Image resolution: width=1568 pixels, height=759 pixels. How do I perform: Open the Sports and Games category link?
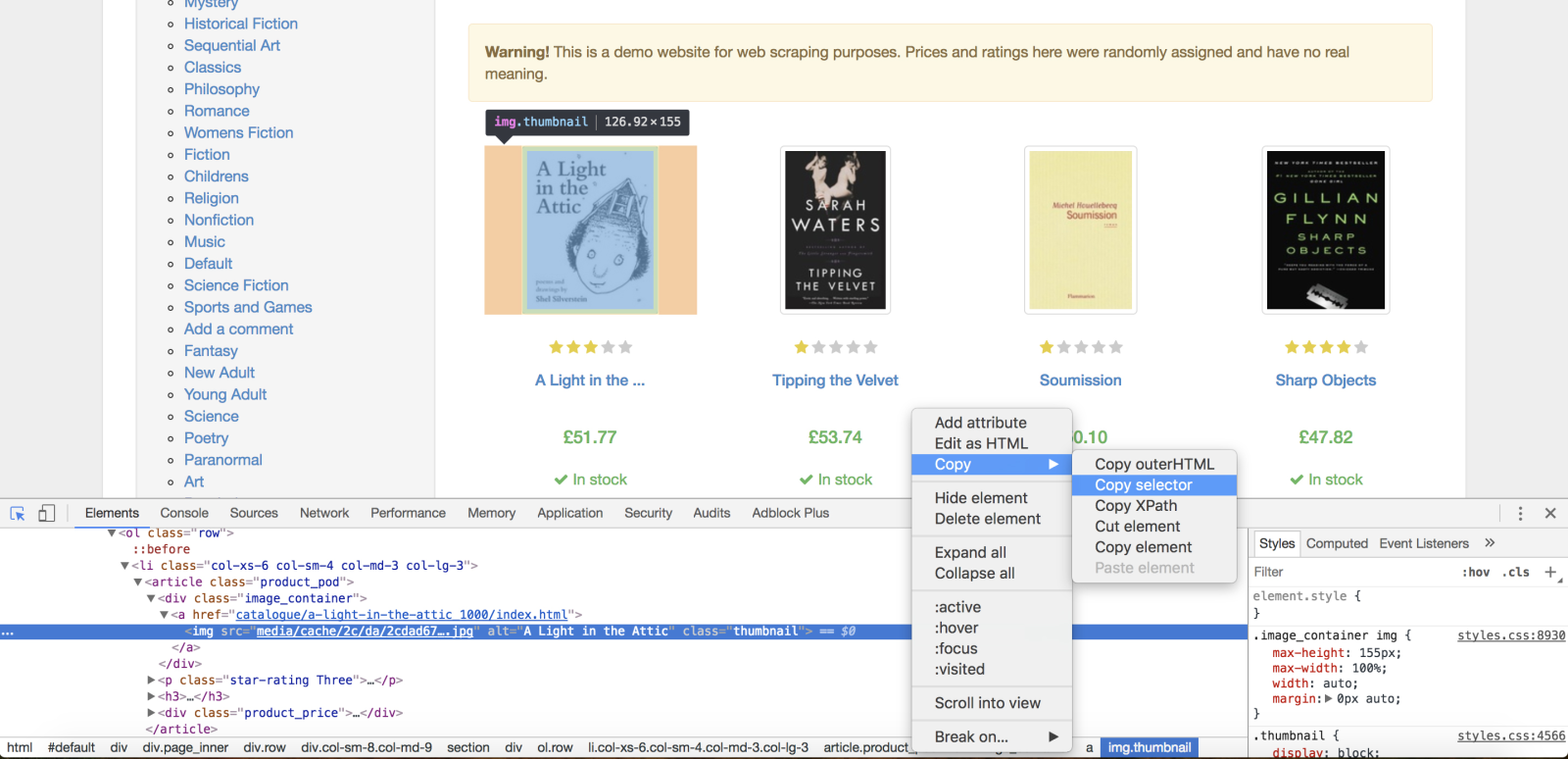[248, 307]
